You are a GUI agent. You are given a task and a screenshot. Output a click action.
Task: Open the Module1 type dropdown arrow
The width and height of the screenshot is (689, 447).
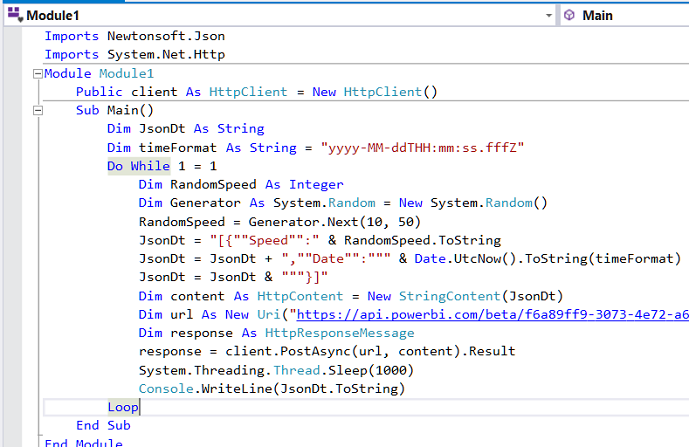tap(549, 15)
